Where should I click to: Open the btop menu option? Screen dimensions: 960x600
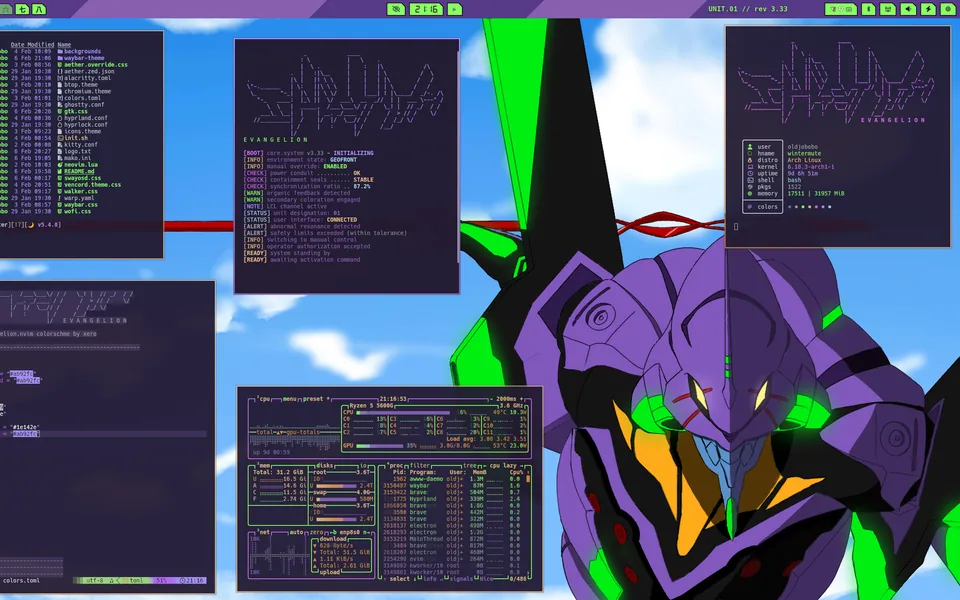[x=289, y=399]
